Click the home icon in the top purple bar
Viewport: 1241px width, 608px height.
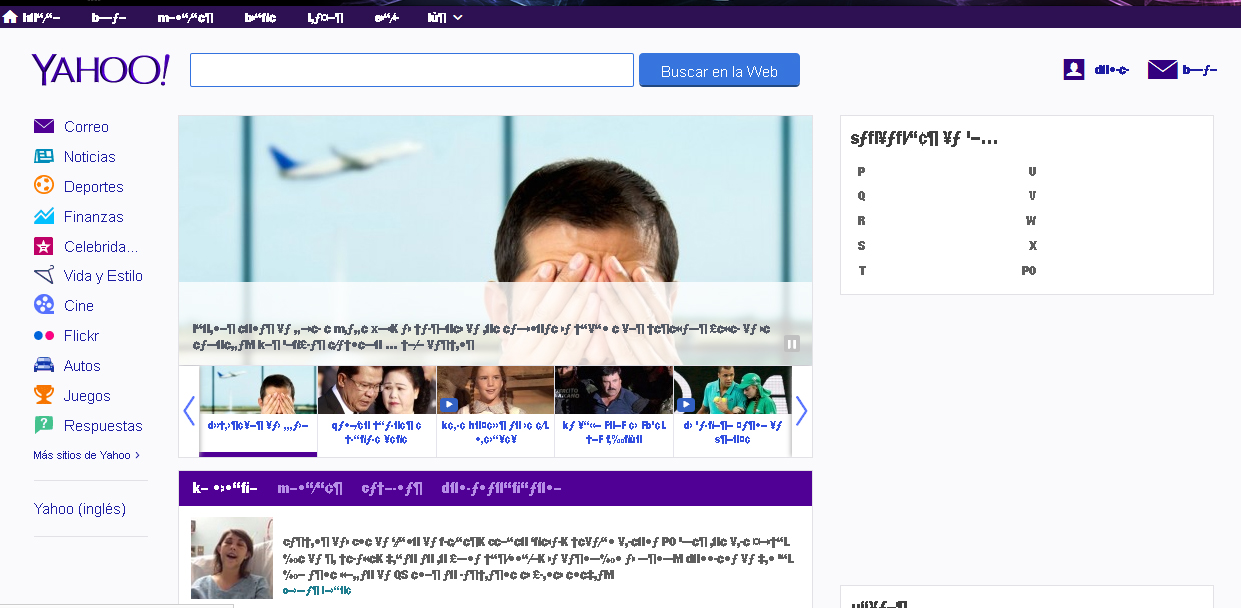(10, 17)
